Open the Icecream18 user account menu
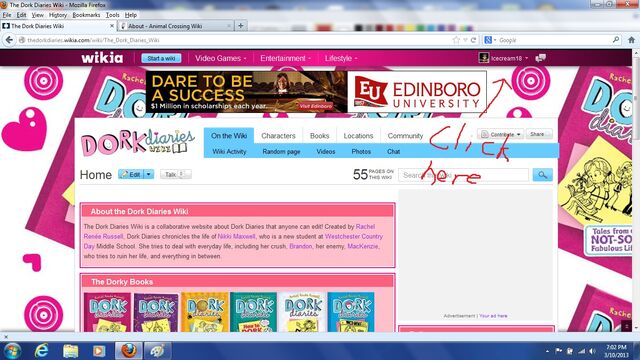The image size is (640, 360). click(503, 58)
